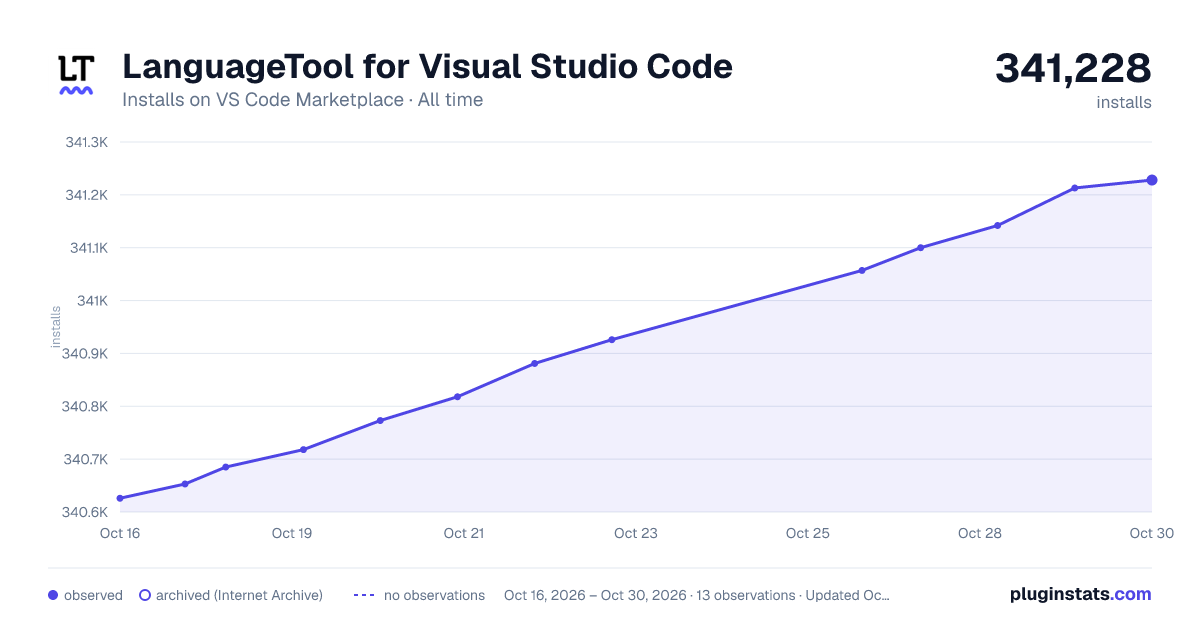The image size is (1200, 630).
Task: Click the archived legend hollow circle
Action: [145, 595]
